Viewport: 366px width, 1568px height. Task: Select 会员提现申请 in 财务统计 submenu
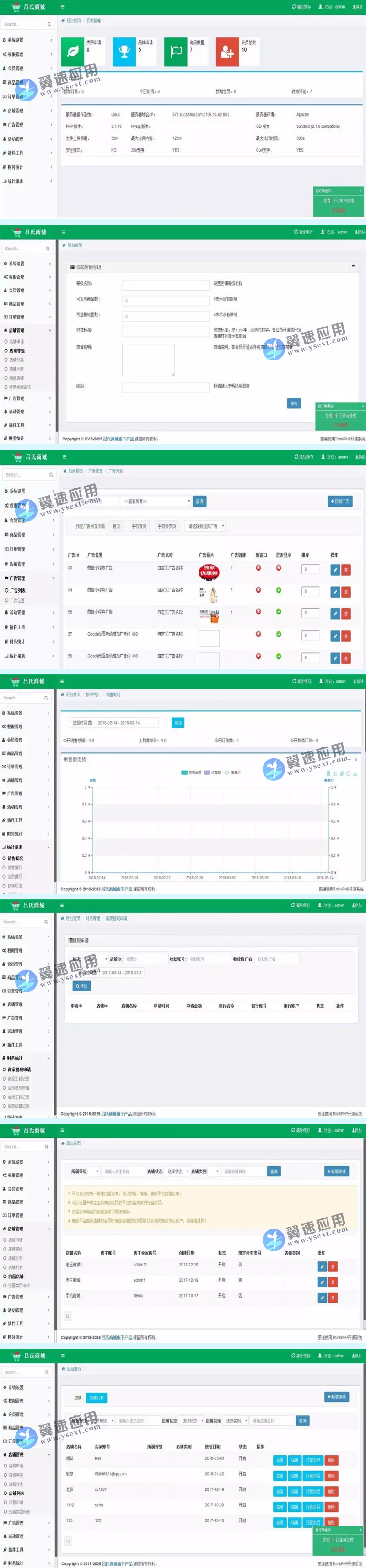pyautogui.click(x=18, y=1088)
